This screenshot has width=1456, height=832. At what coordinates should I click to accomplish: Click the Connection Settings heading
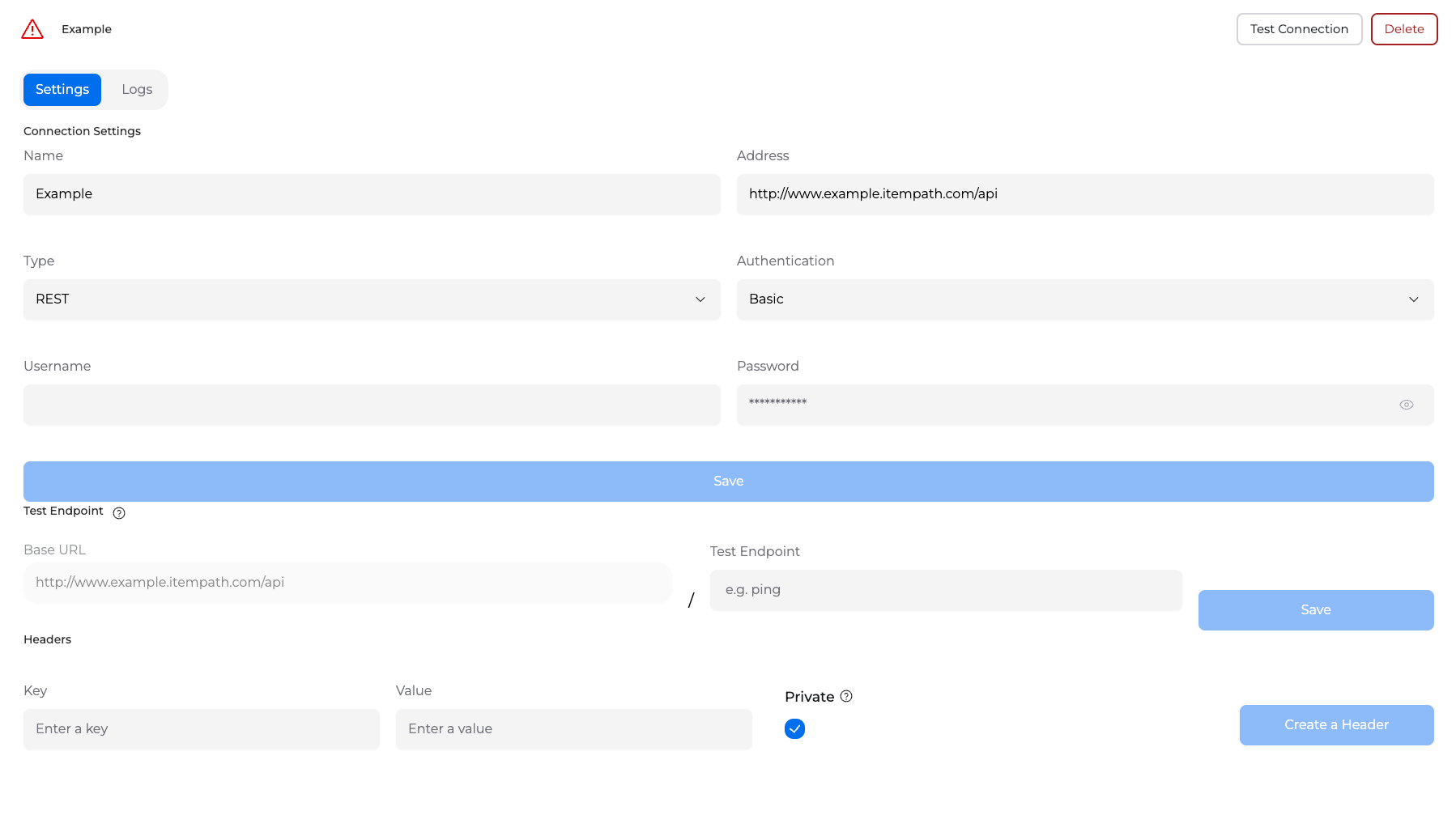pos(82,131)
